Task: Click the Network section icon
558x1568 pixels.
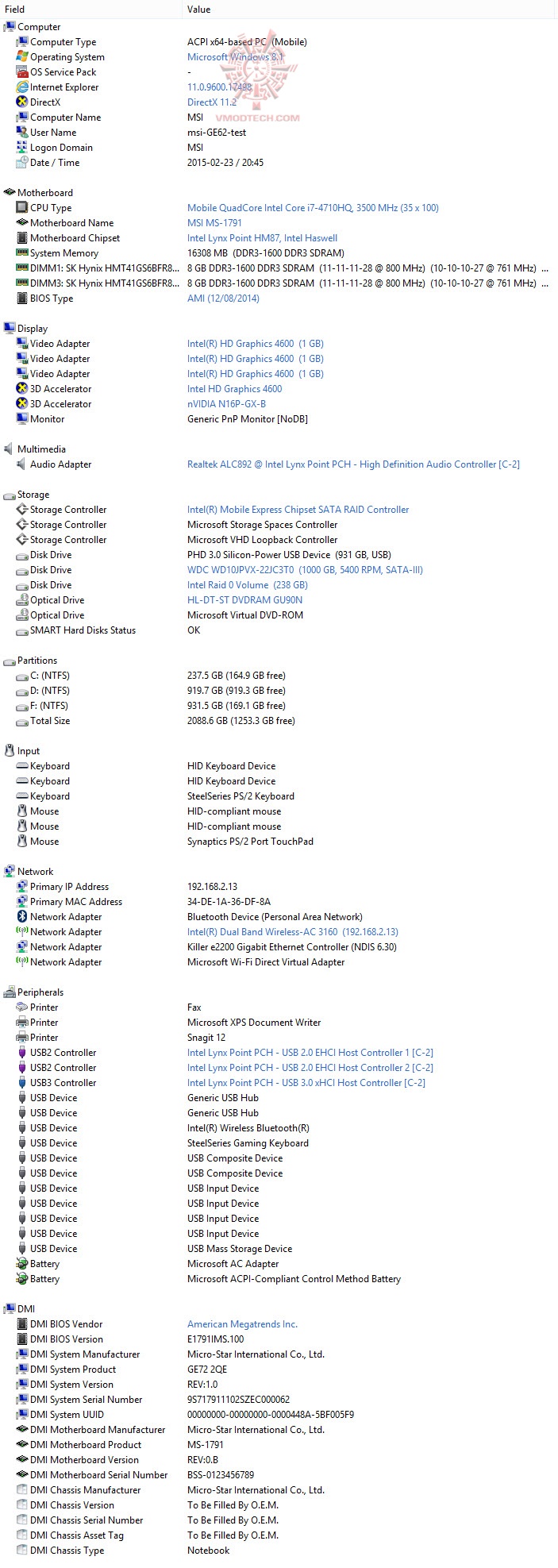Action: (10, 872)
